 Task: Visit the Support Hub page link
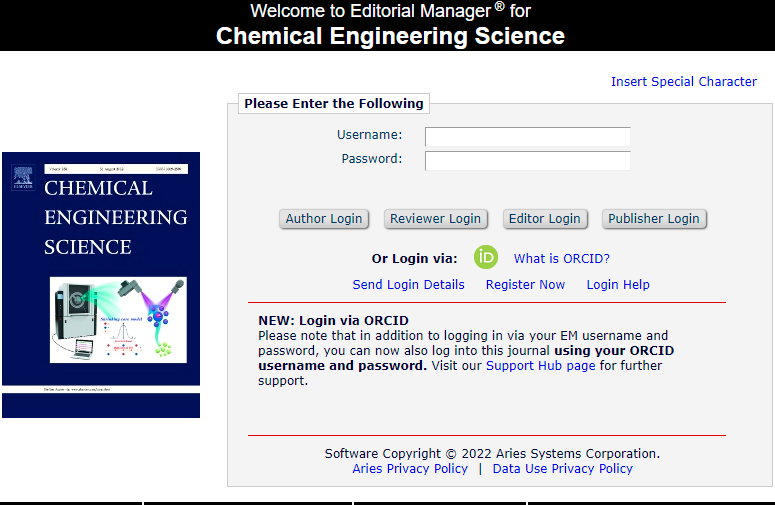pos(540,366)
